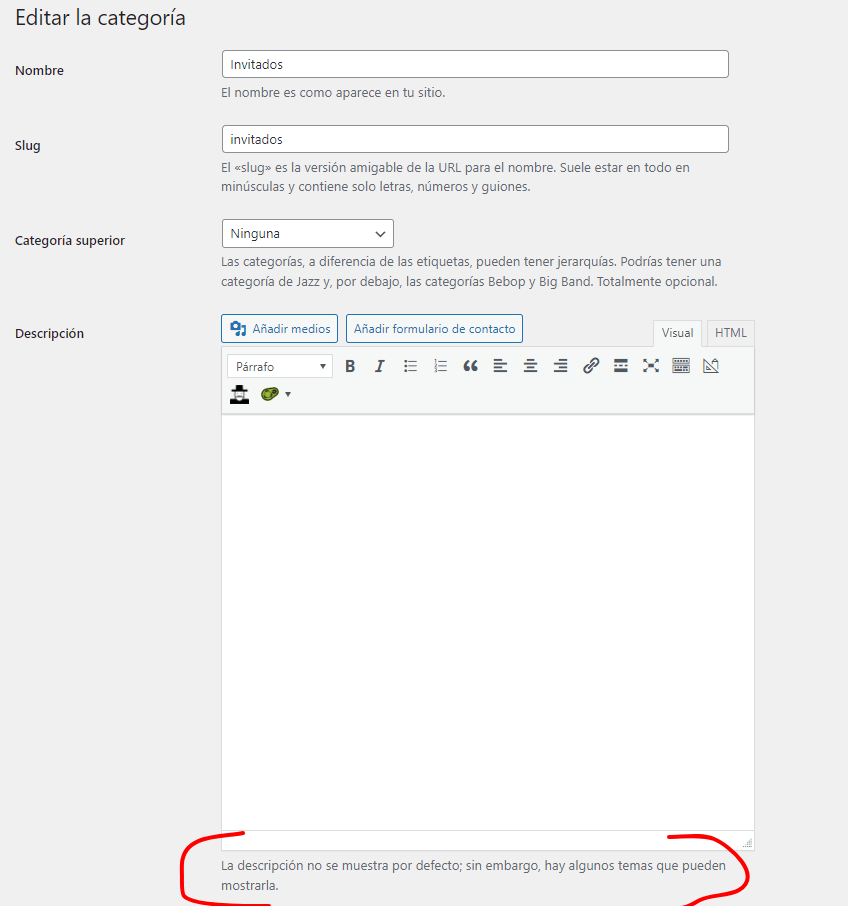
Task: Insert a bulleted list
Action: click(410, 366)
